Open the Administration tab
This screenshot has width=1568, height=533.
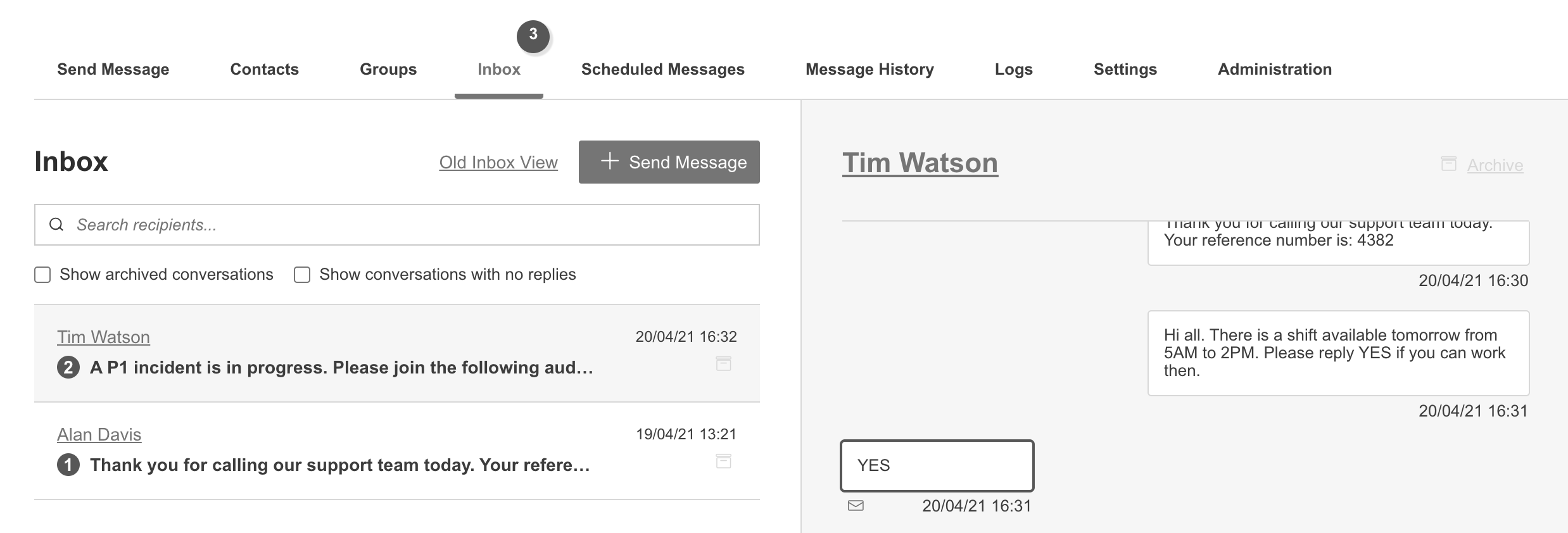[x=1274, y=69]
